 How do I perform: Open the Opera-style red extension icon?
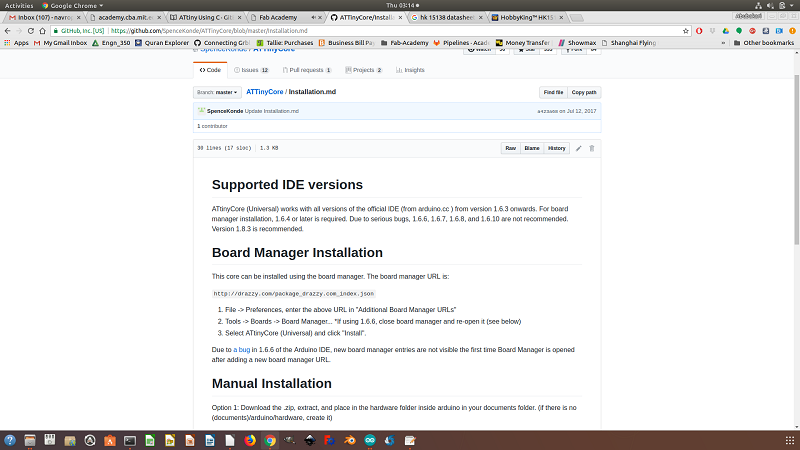[699, 31]
